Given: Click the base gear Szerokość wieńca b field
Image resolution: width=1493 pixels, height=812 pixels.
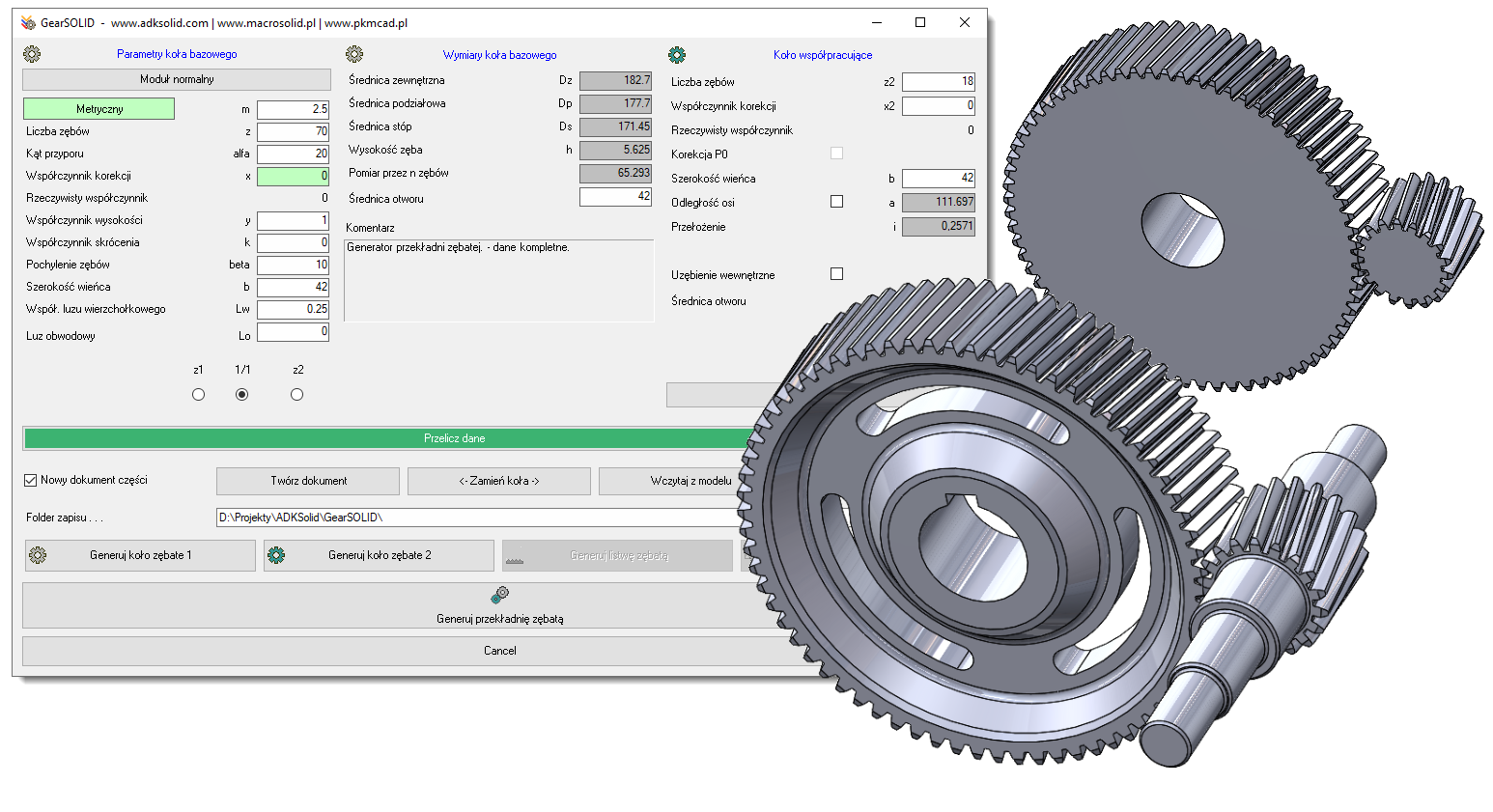Looking at the screenshot, I should [x=294, y=287].
